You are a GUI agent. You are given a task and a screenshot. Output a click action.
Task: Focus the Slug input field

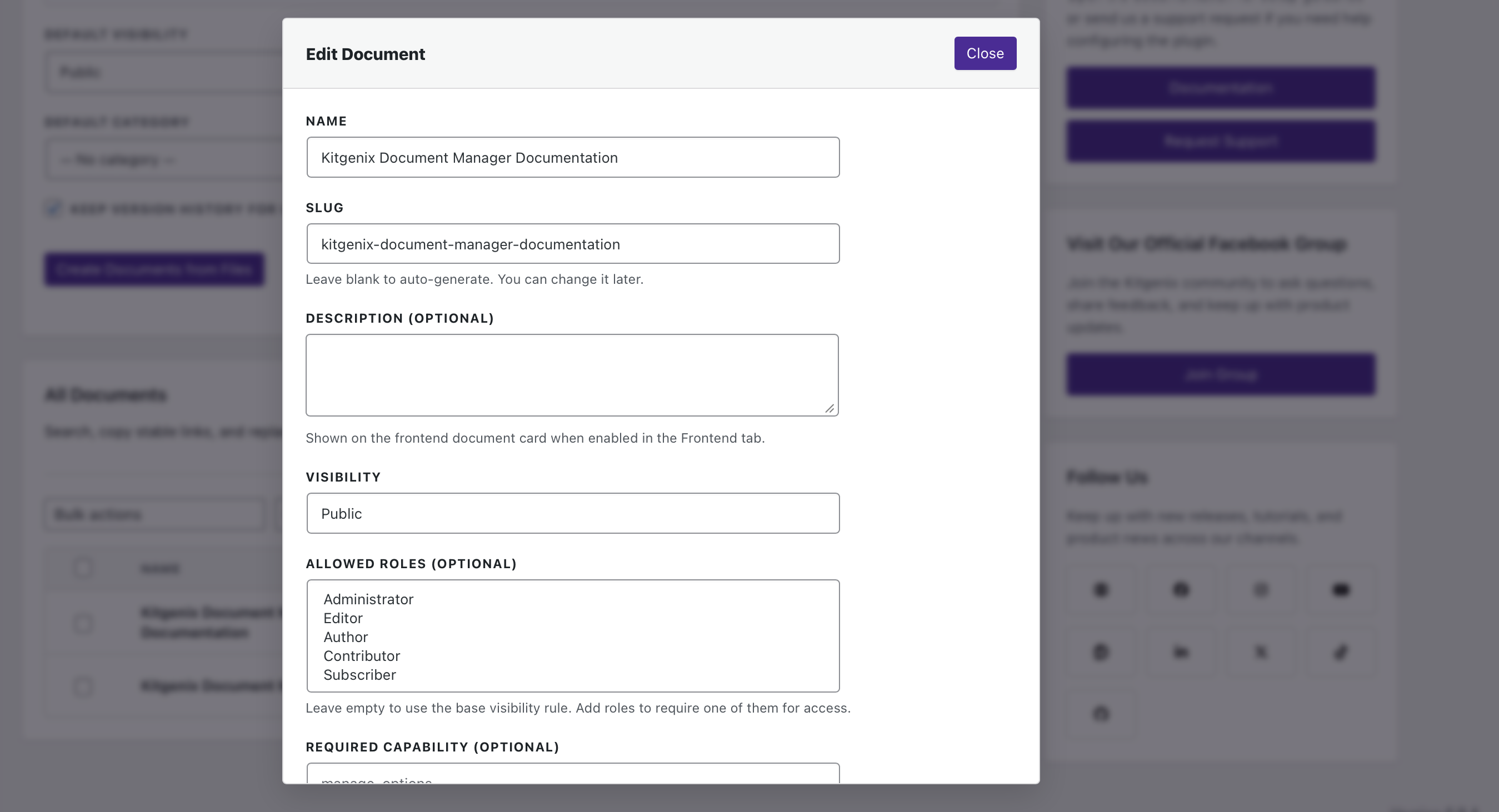point(573,244)
